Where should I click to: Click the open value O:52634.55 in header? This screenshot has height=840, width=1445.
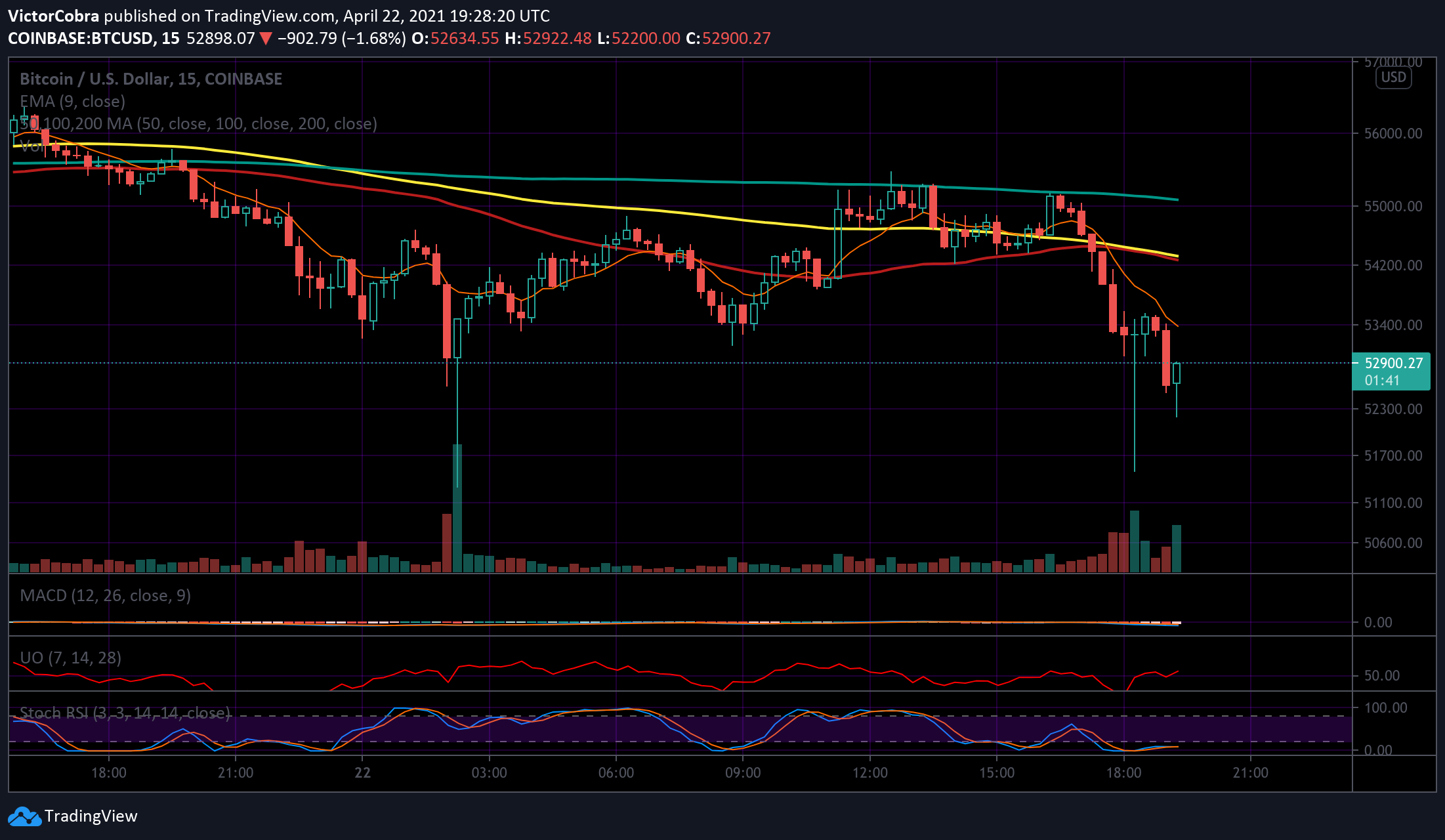(455, 38)
